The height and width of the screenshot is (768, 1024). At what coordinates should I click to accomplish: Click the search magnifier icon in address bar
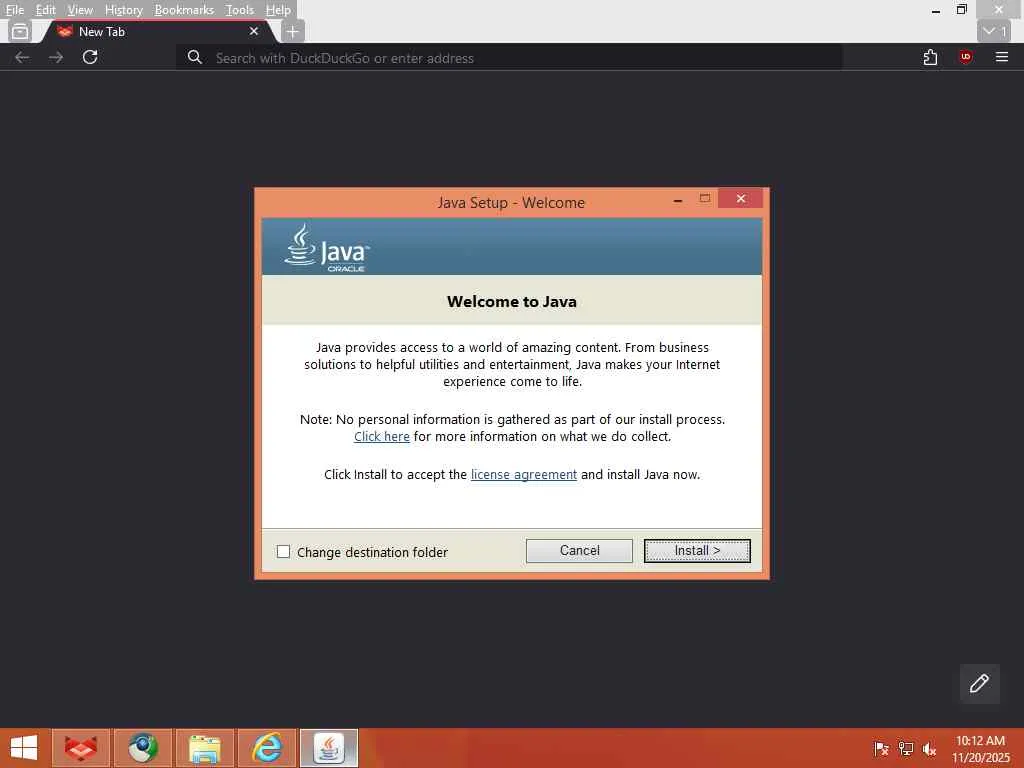tap(194, 57)
